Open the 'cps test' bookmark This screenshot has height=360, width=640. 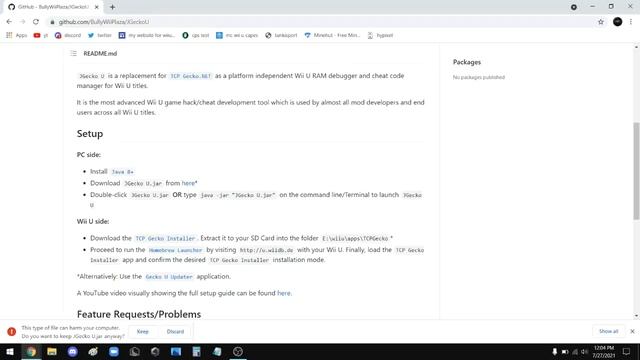(x=196, y=36)
